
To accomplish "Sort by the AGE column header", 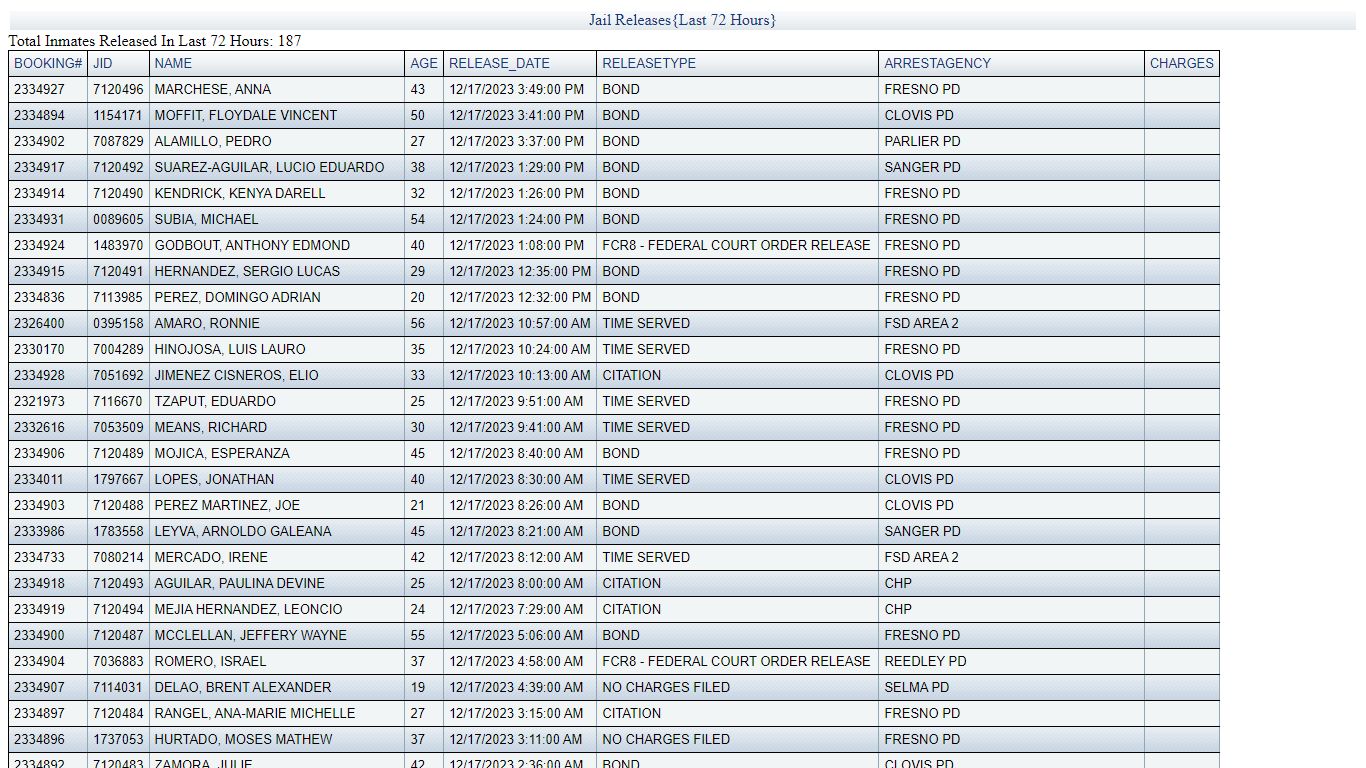I will (424, 63).
